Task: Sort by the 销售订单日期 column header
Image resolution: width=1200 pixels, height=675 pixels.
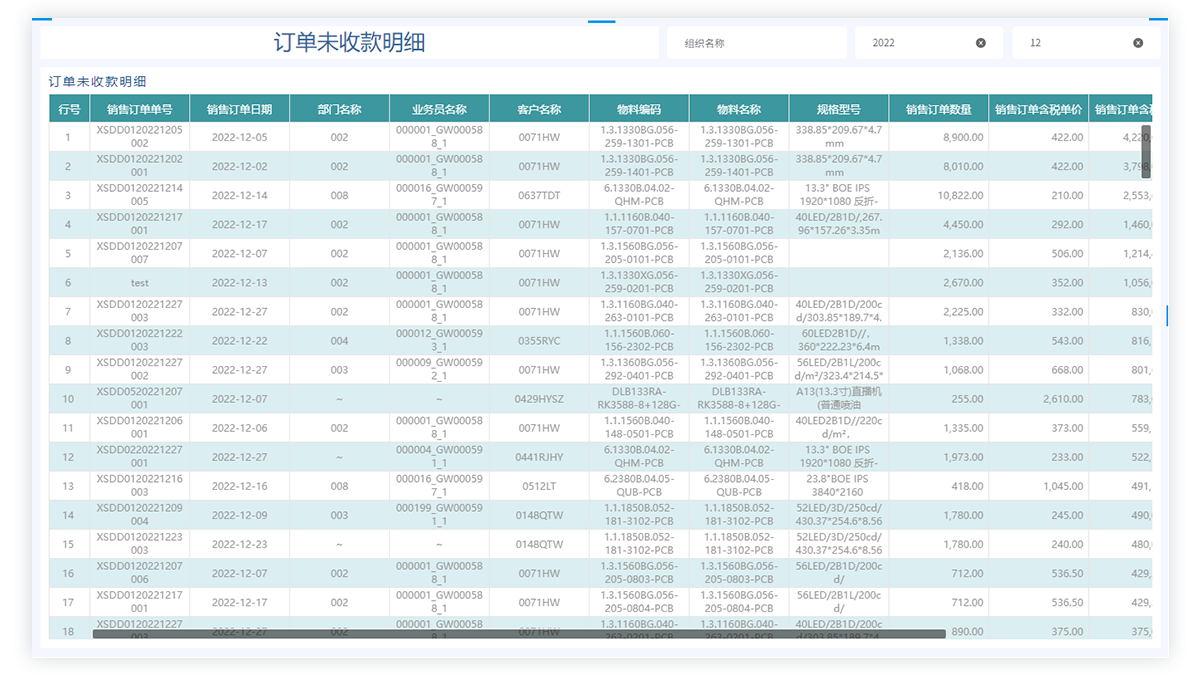Action: 239,110
